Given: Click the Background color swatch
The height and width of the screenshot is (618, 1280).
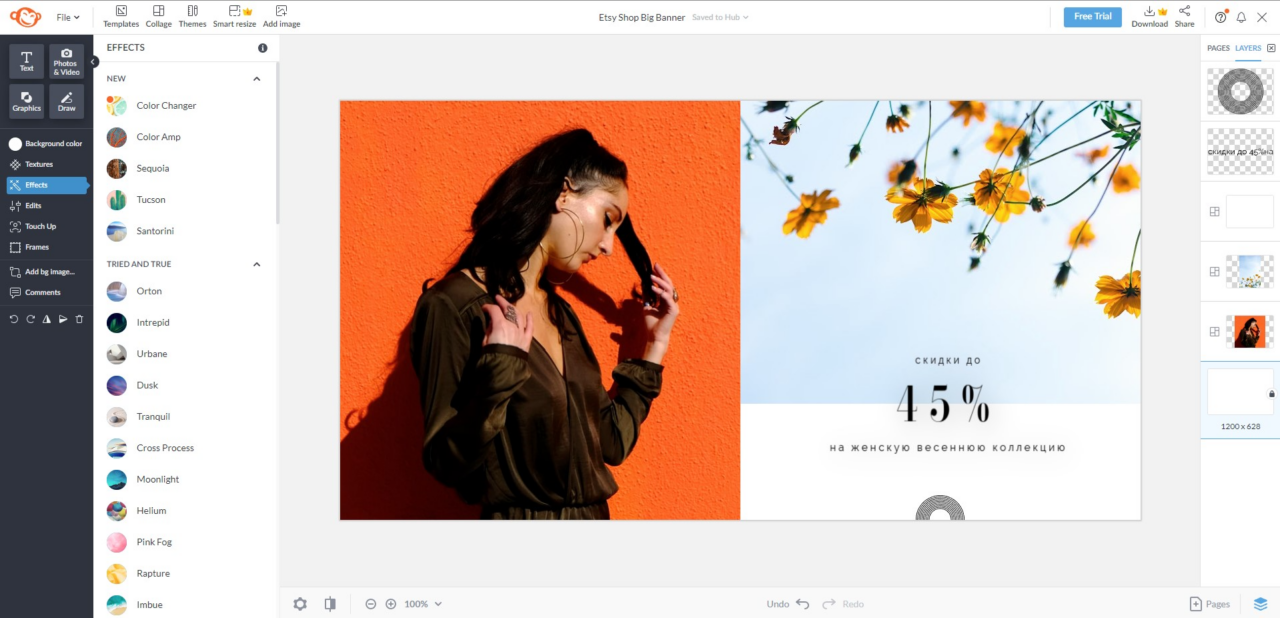Looking at the screenshot, I should tap(15, 144).
